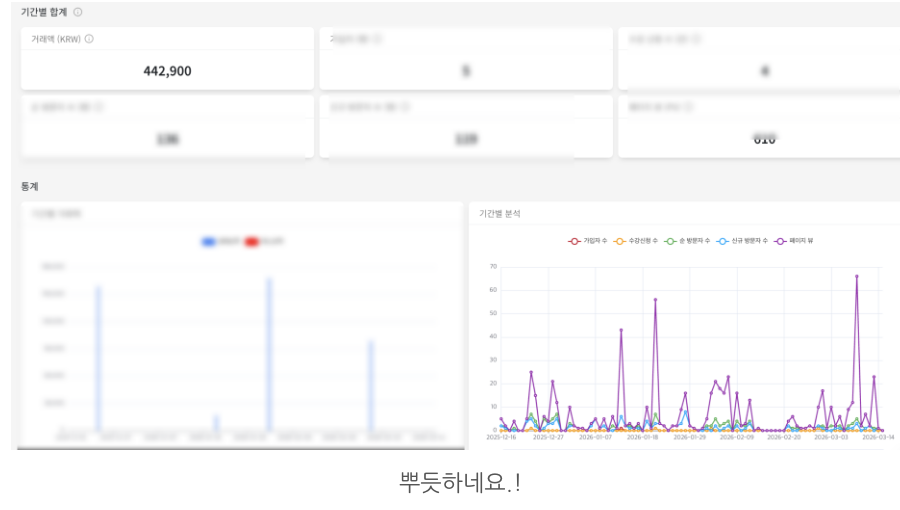The image size is (900, 510).
Task: Click the blue legend swatch on bar chart
Action: [208, 242]
